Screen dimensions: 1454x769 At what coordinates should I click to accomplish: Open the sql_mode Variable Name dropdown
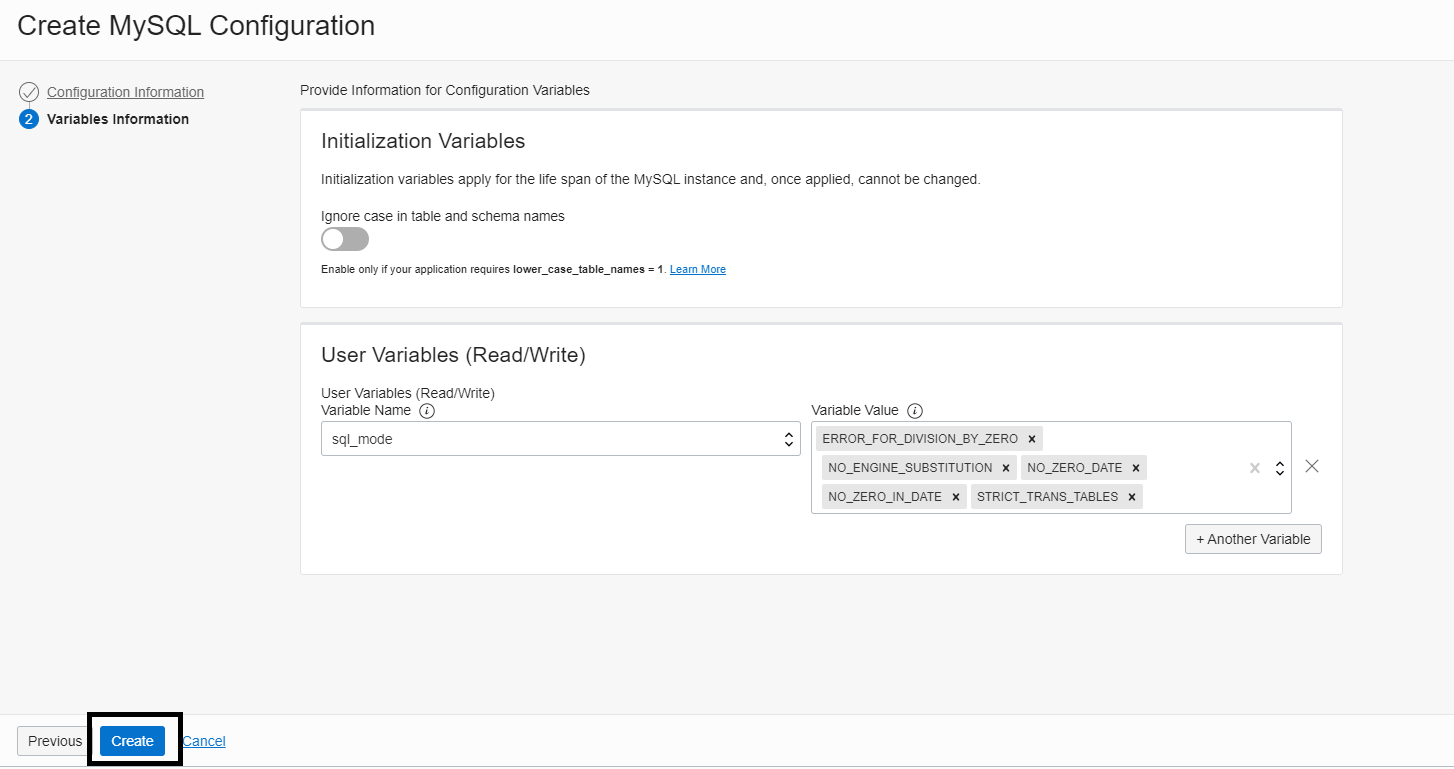click(560, 439)
